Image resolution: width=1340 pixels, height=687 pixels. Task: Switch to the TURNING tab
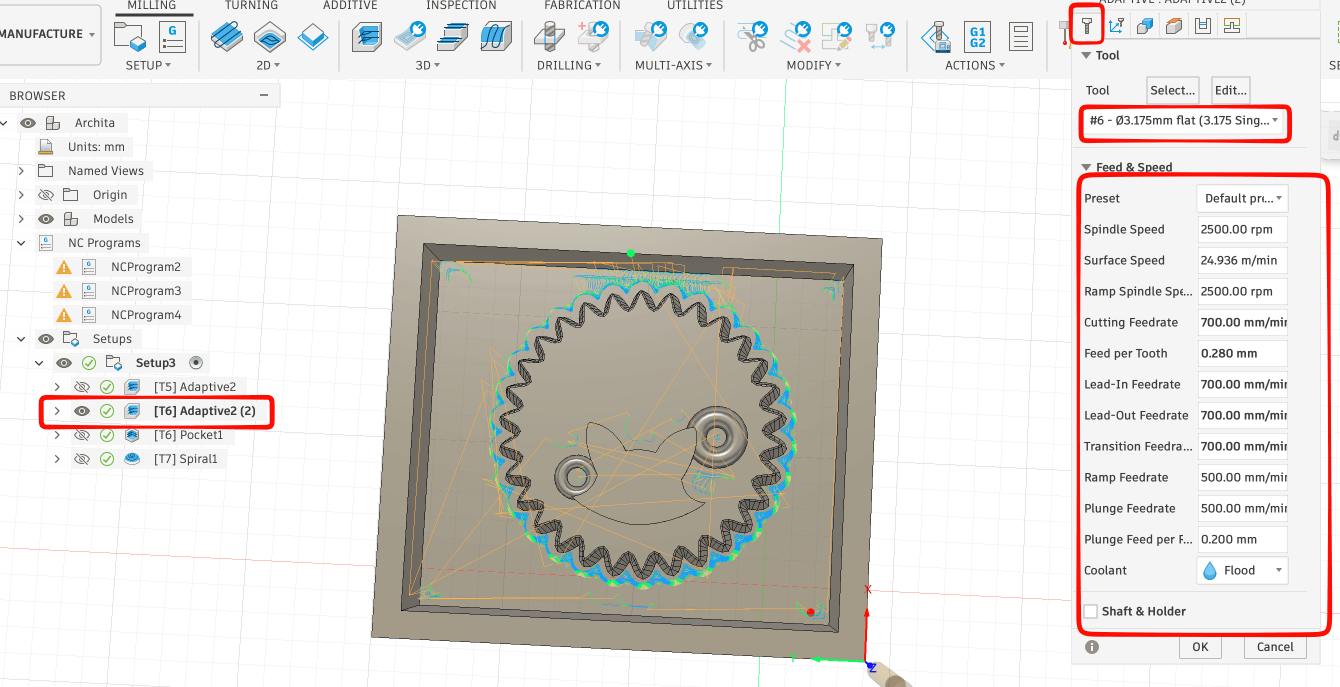[x=251, y=5]
